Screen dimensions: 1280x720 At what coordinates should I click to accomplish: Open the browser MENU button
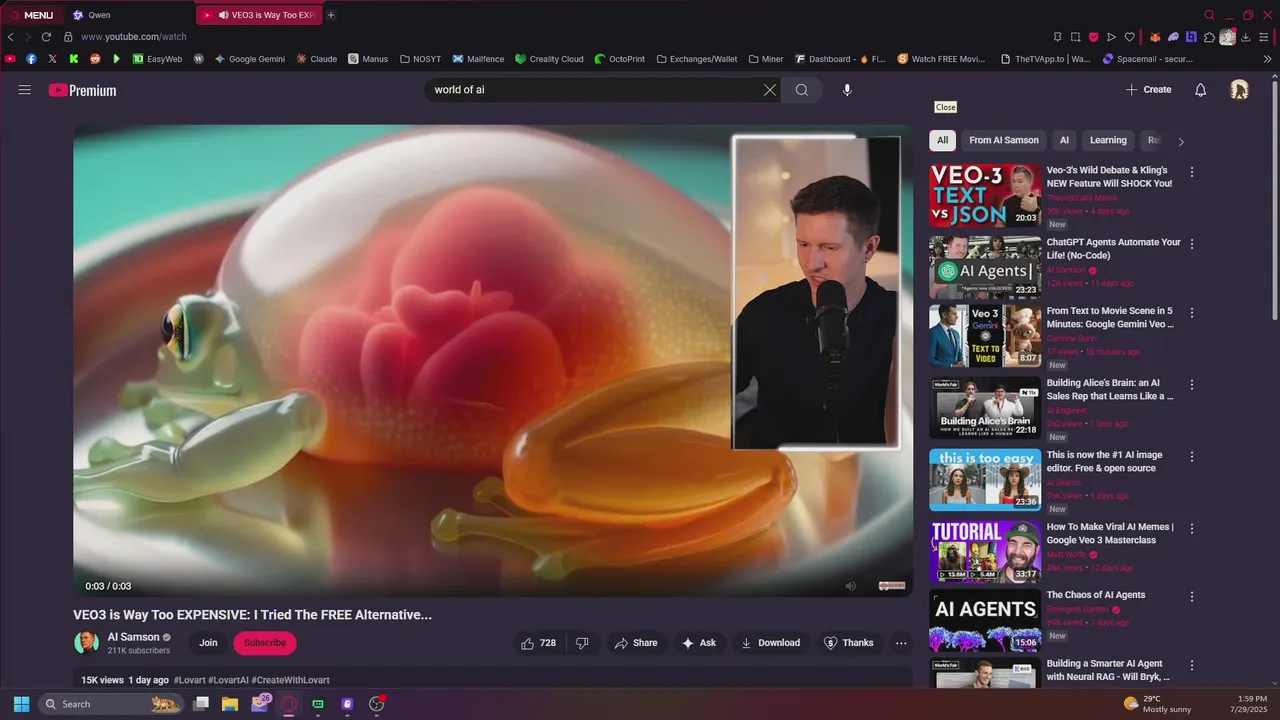31,15
